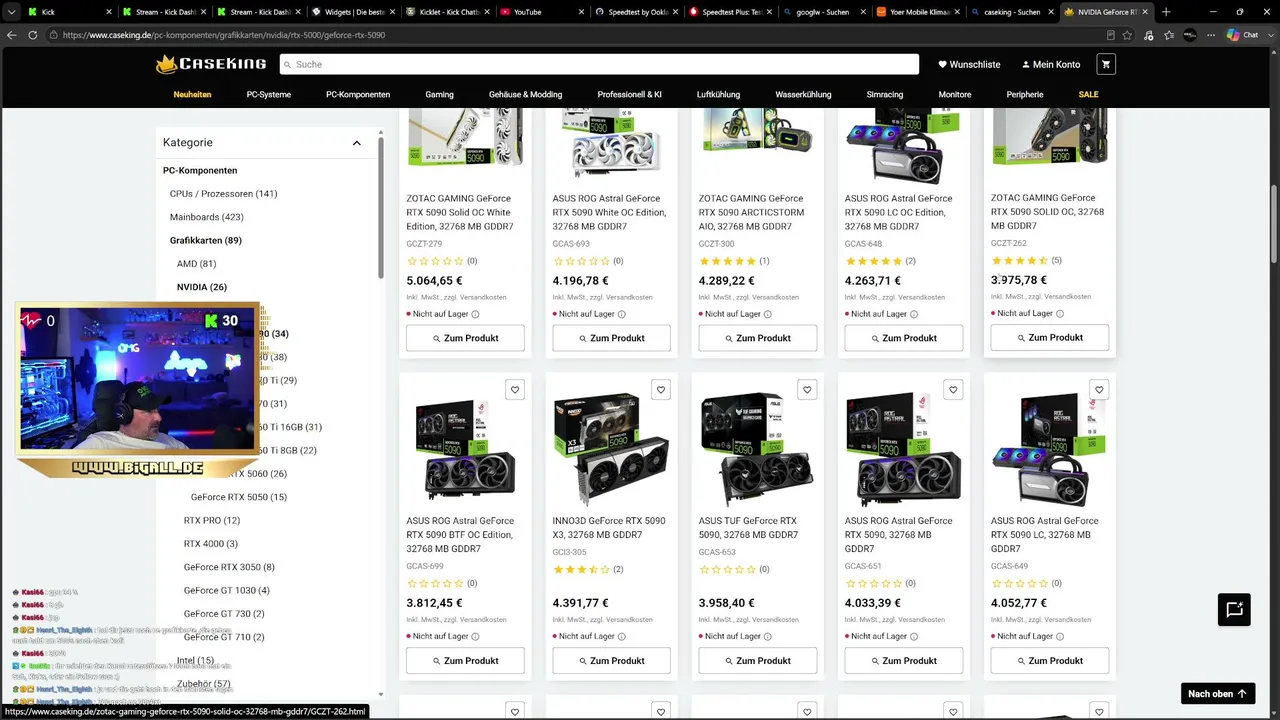Click the Nach oben button

click(x=1217, y=694)
